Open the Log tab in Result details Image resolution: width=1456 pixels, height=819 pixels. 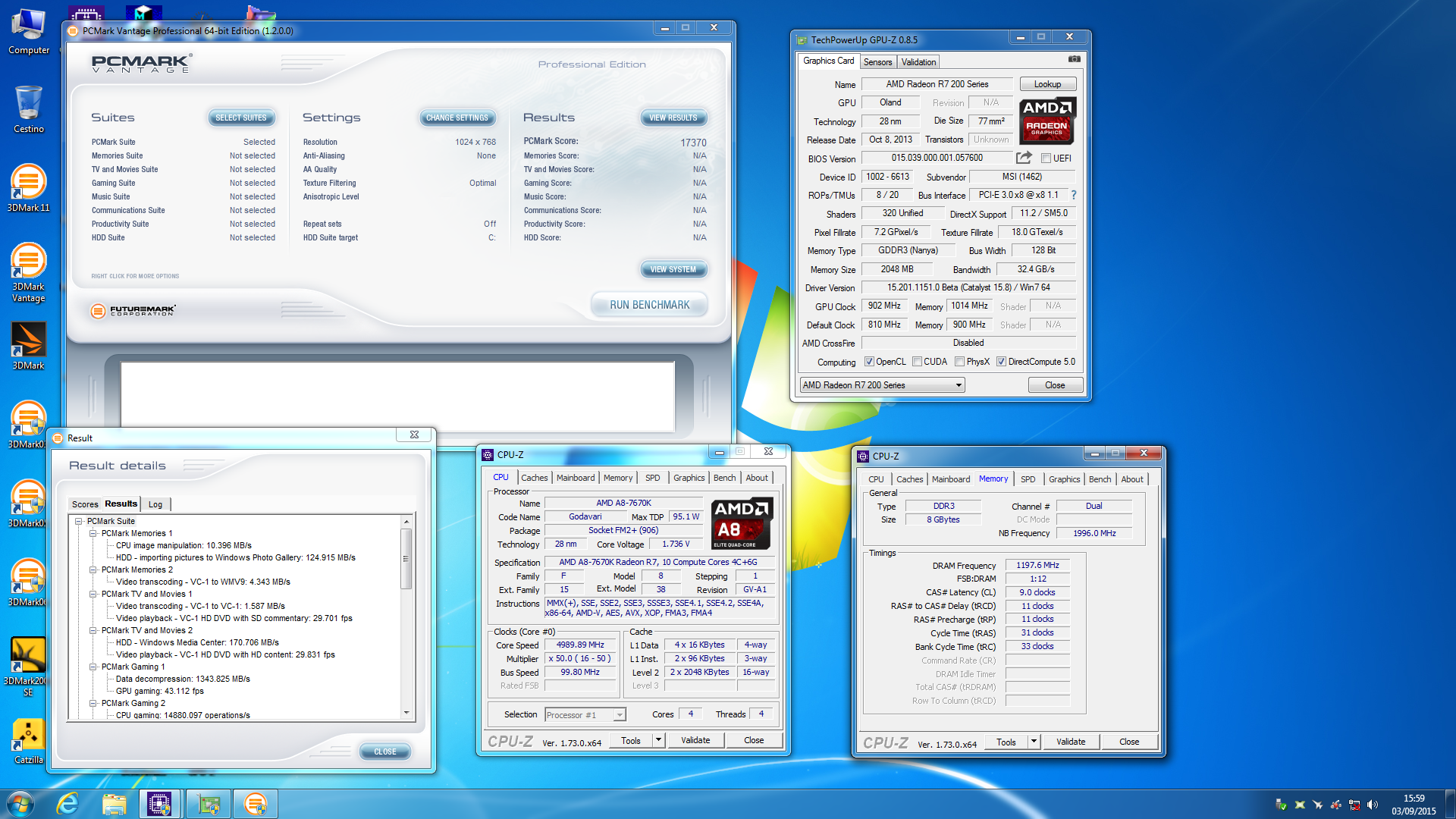point(155,504)
